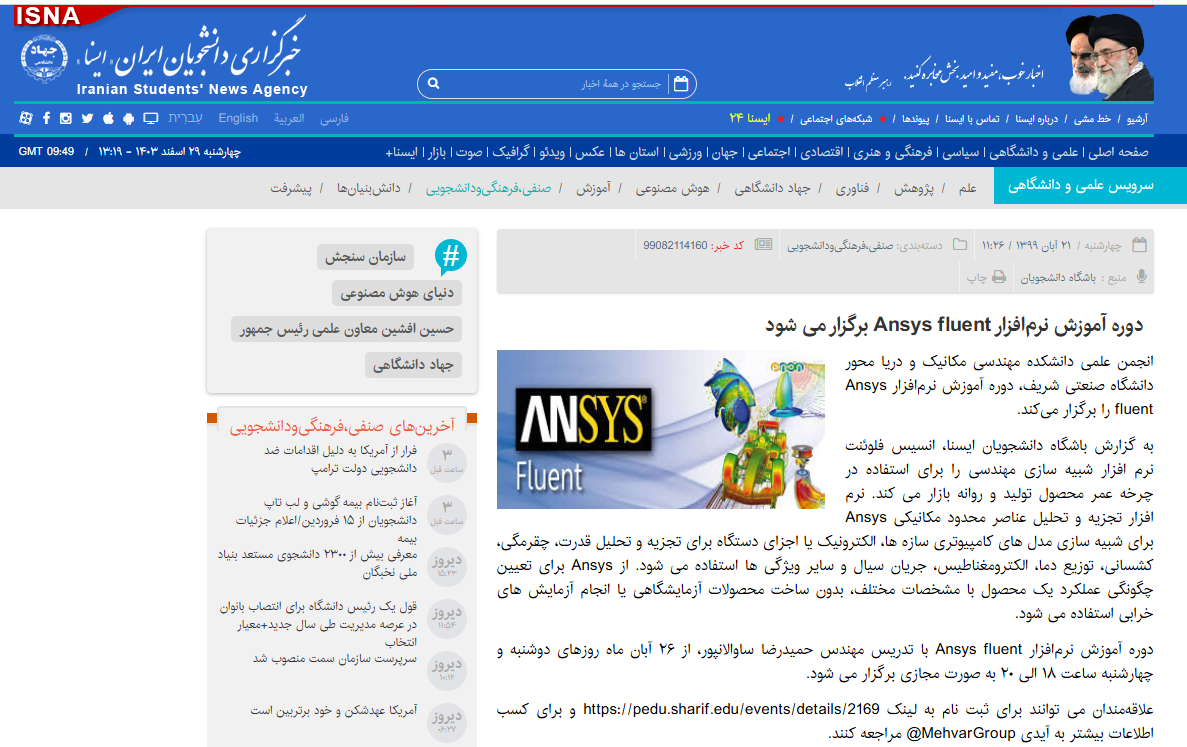This screenshot has width=1187, height=747.
Task: Click the printer icon to print article
Action: tap(999, 277)
